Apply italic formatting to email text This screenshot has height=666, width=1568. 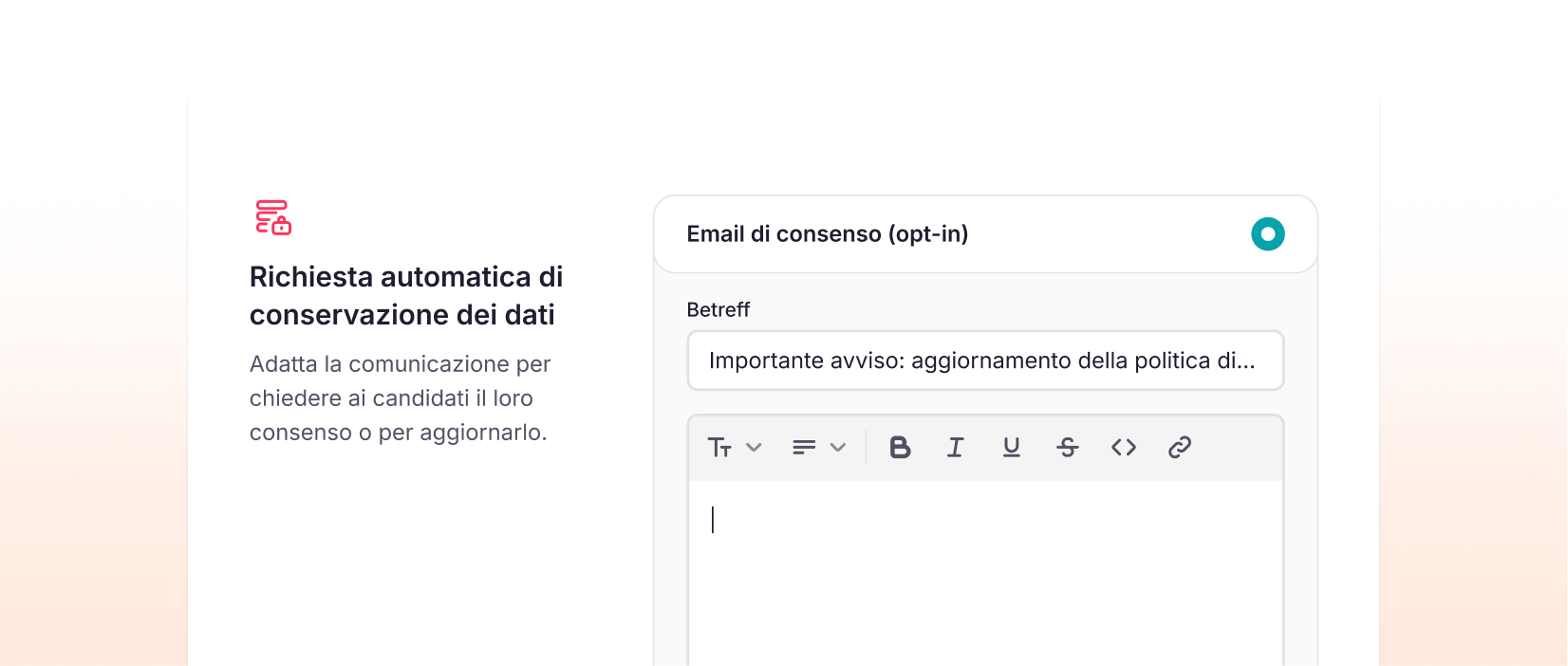pyautogui.click(x=956, y=447)
